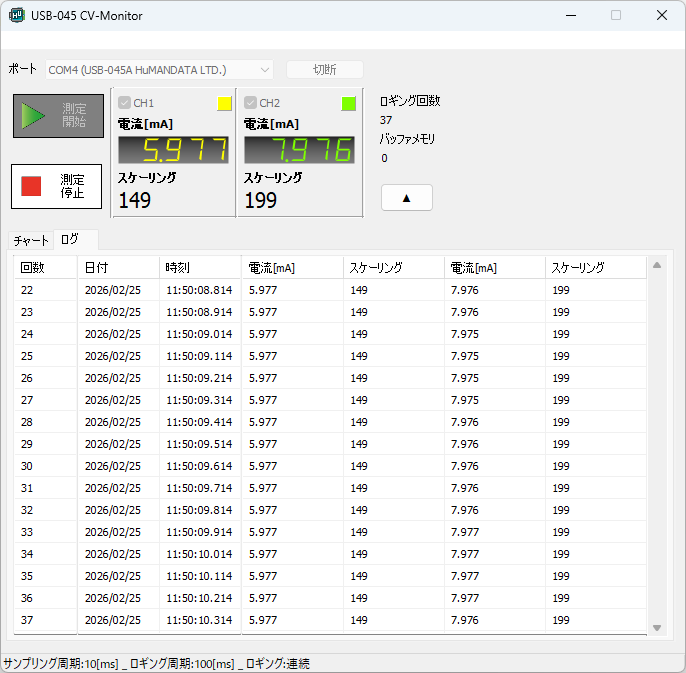Toggle the CH2 checkbox
Viewport: 686px width, 673px height.
coord(251,103)
